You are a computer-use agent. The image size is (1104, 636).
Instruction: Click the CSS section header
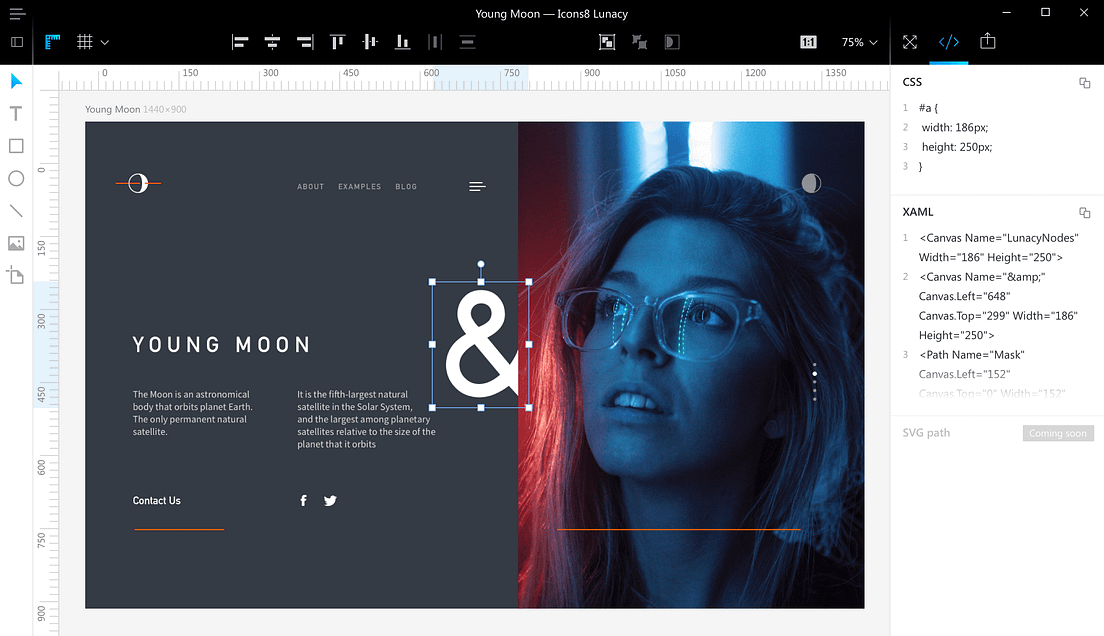pyautogui.click(x=912, y=82)
